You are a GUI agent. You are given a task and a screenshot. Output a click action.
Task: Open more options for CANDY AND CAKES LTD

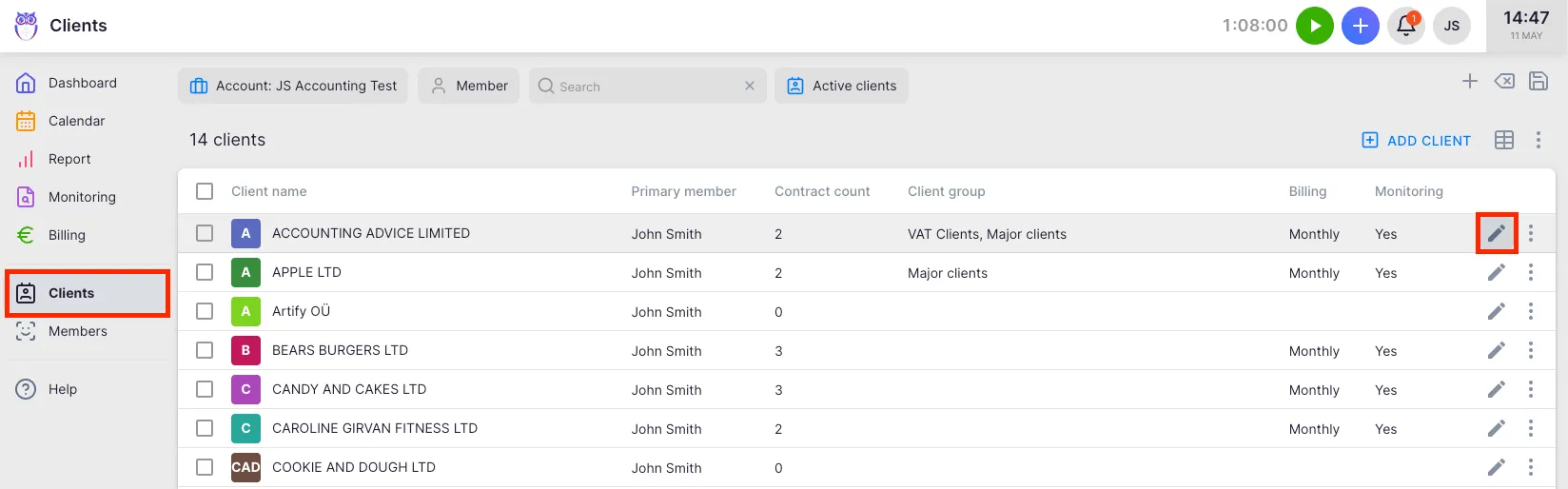click(1530, 389)
